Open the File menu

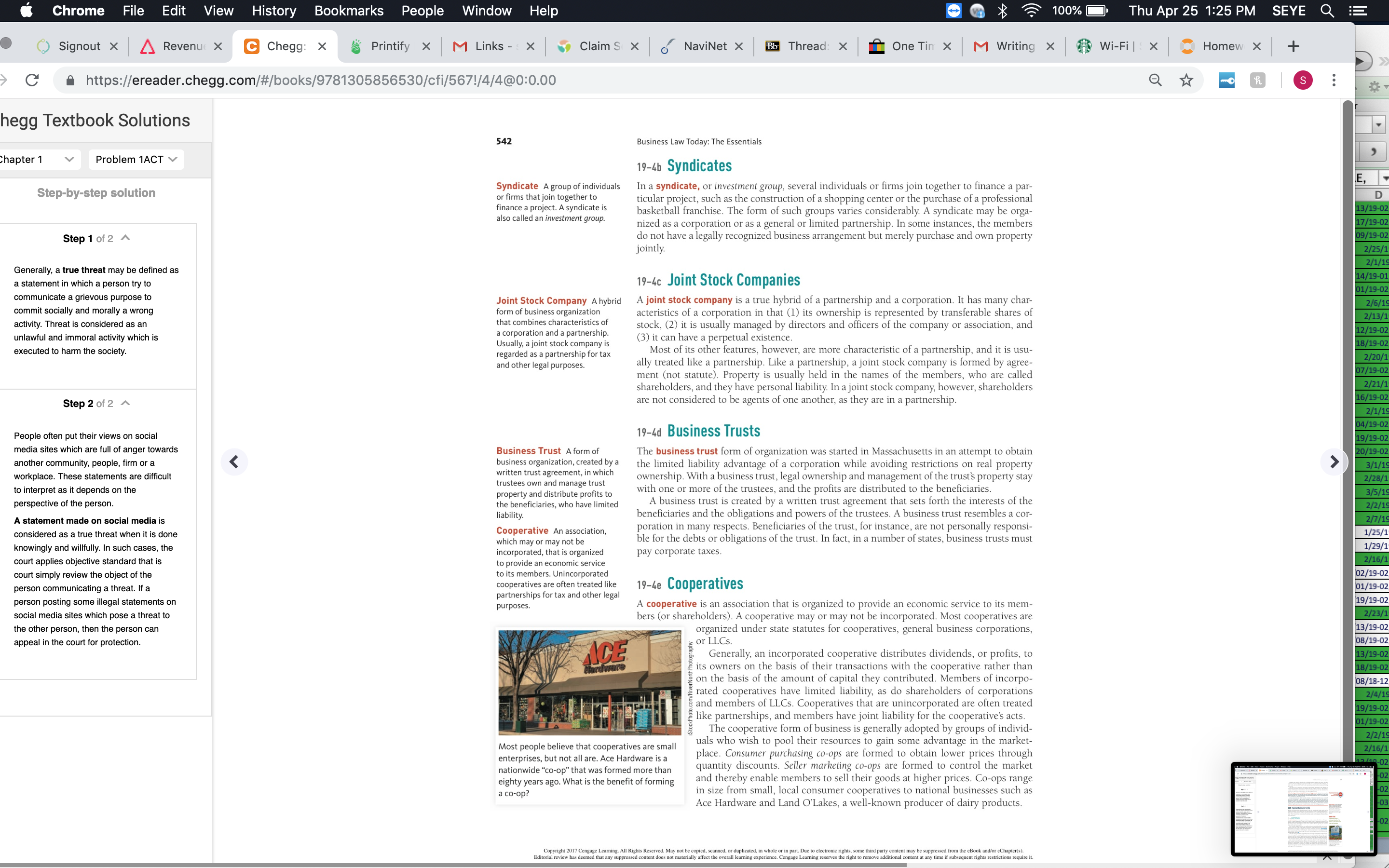click(x=133, y=10)
